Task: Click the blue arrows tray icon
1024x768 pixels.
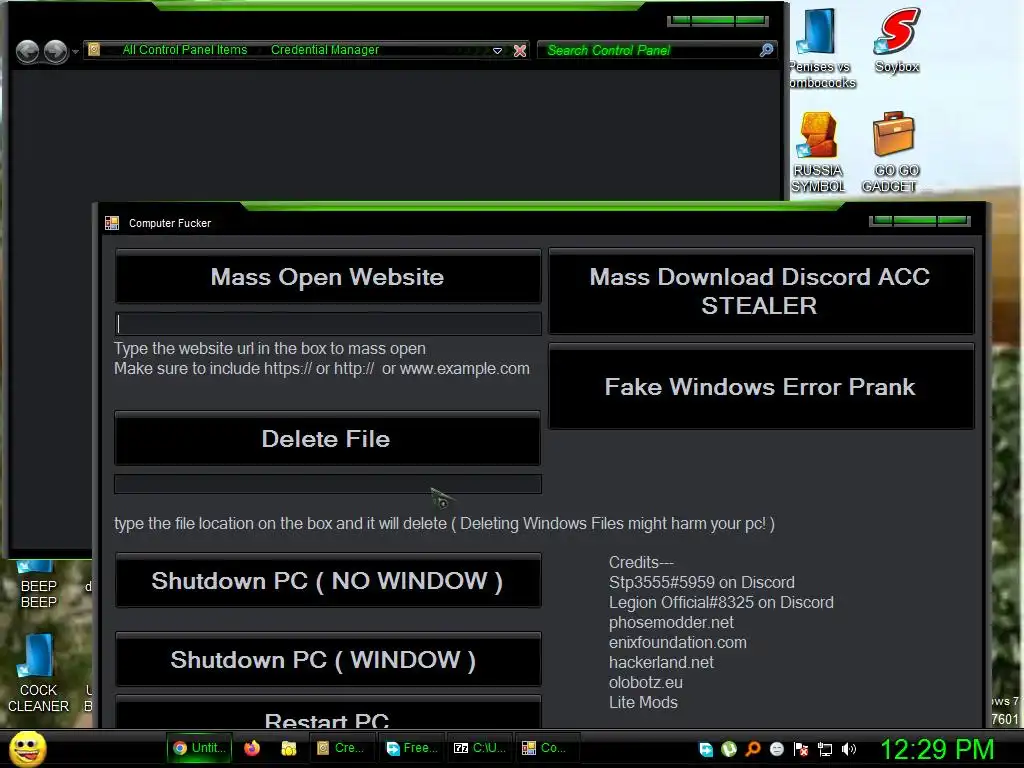Action: pyautogui.click(x=706, y=749)
